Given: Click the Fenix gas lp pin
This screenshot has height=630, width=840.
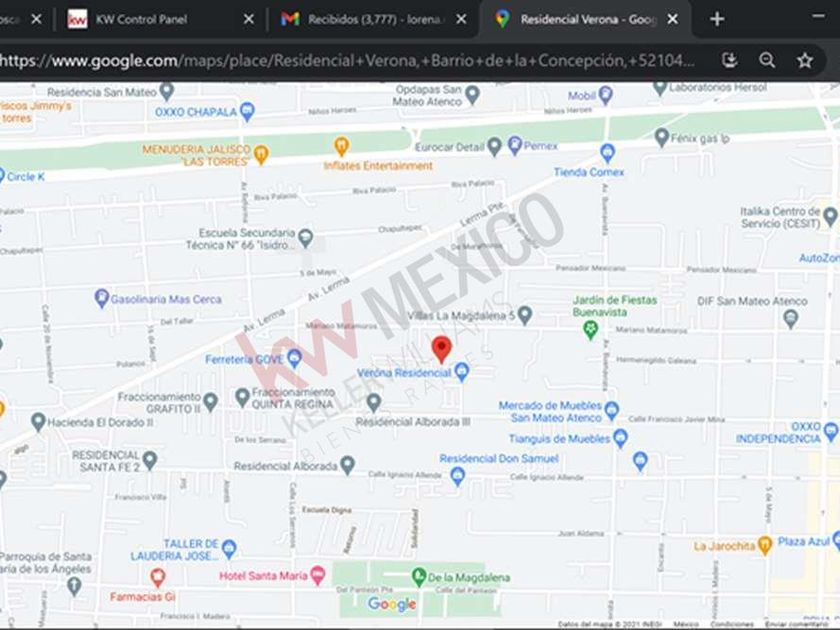Looking at the screenshot, I should 662,138.
